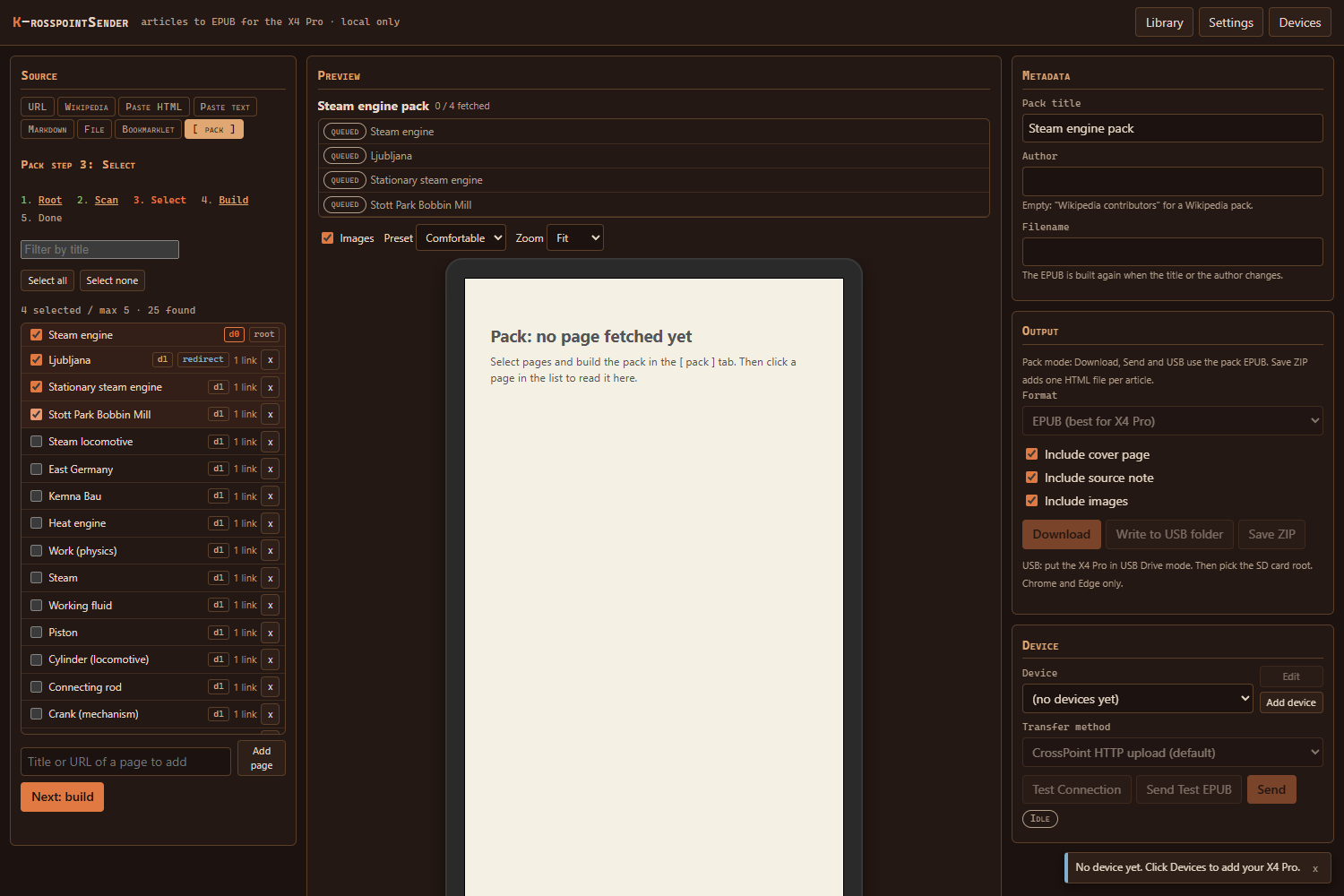Click Select all pages button
Viewport: 1344px width, 896px height.
pyautogui.click(x=47, y=280)
